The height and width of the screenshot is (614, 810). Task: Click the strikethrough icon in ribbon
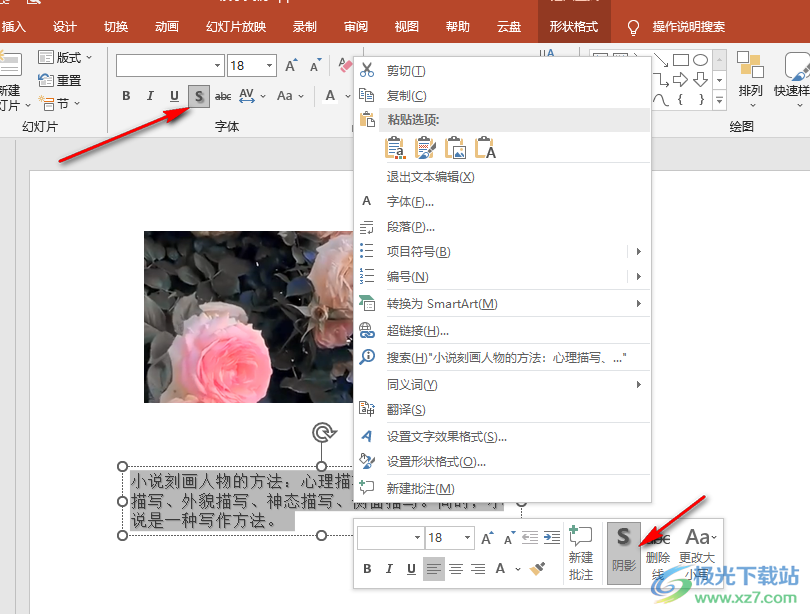(x=223, y=96)
